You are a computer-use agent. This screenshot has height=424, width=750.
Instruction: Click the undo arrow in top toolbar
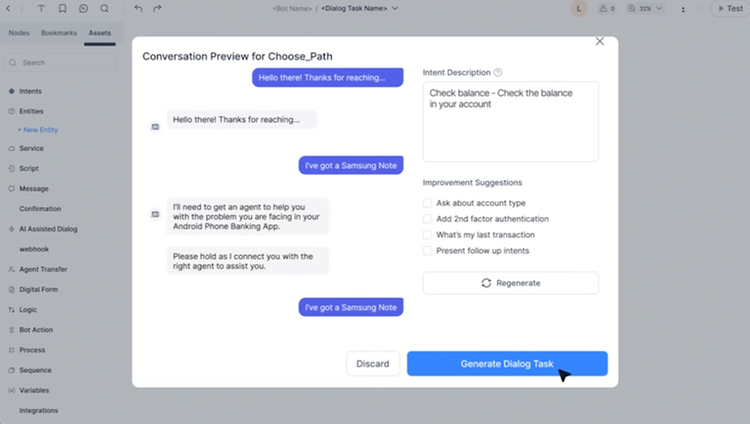[138, 8]
